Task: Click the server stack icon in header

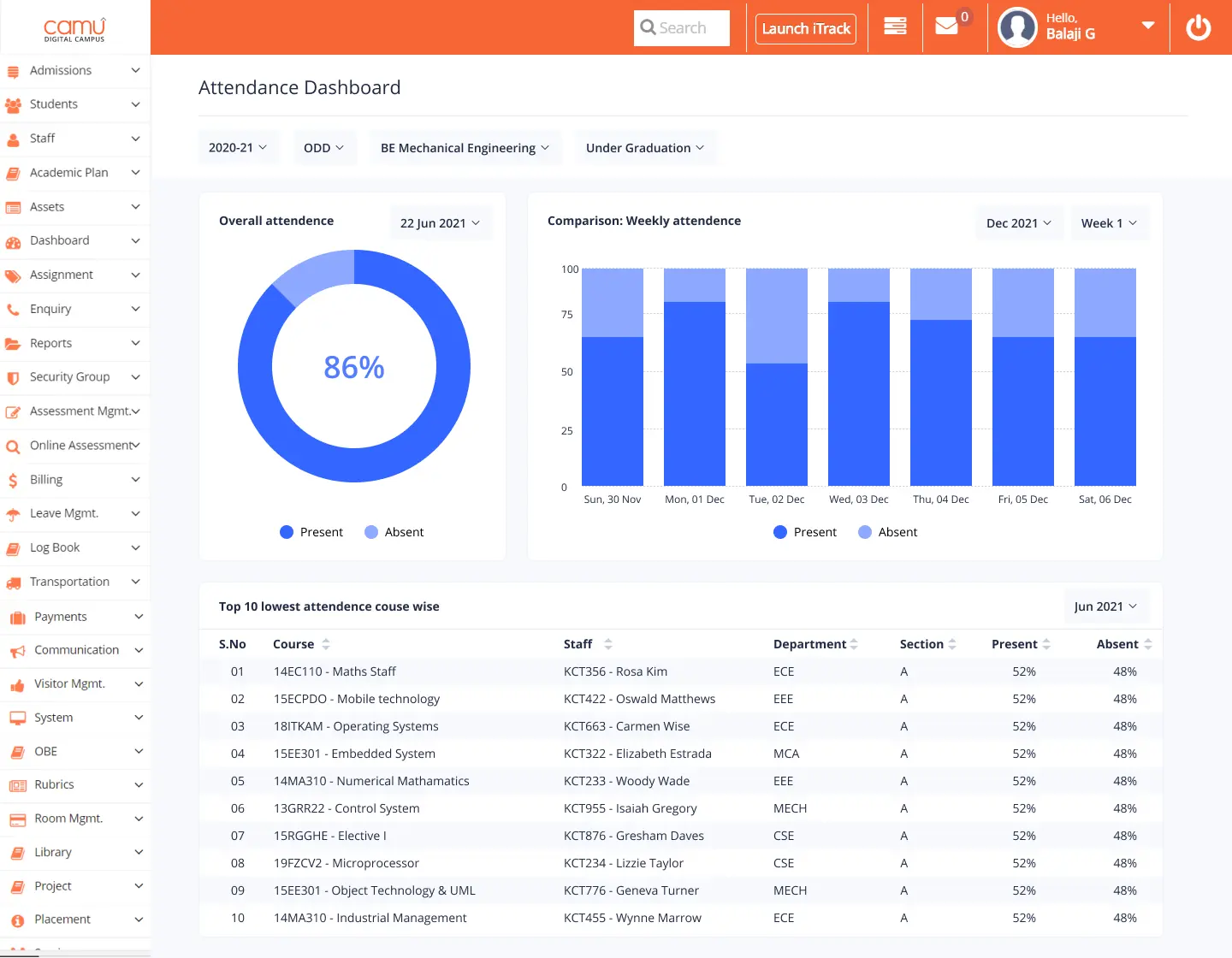Action: (x=895, y=27)
